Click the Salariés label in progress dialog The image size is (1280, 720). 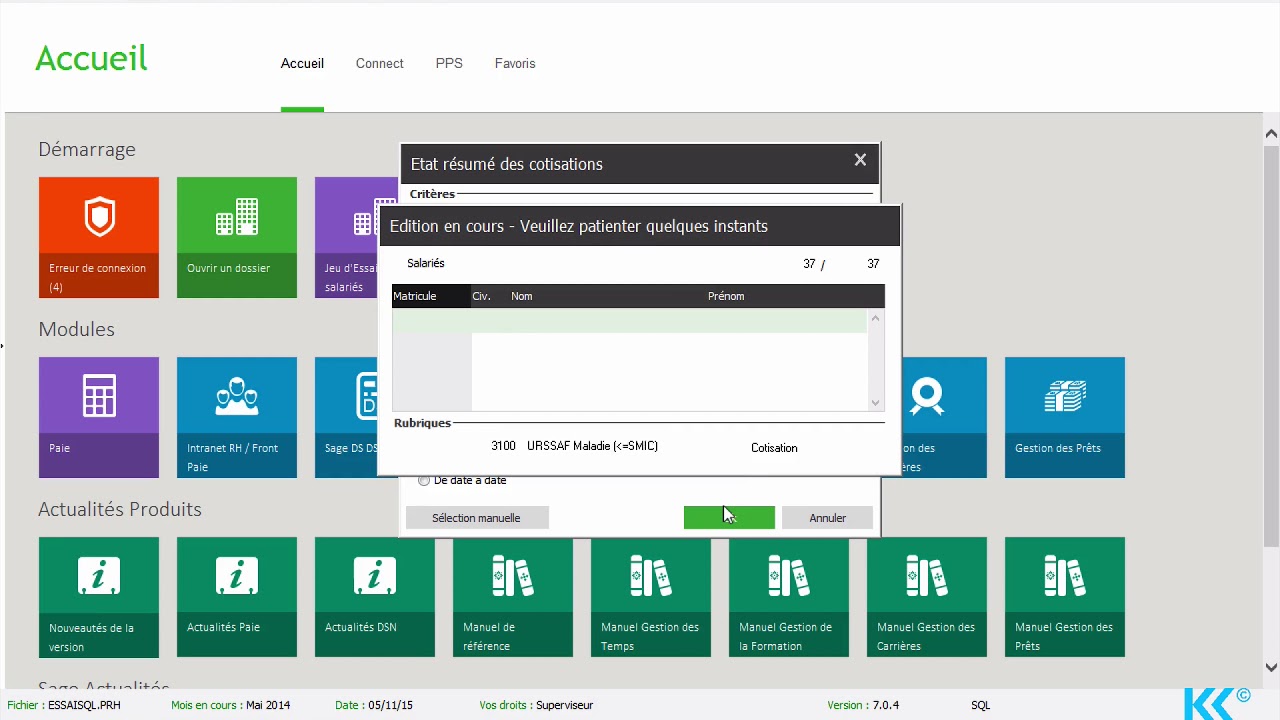426,263
